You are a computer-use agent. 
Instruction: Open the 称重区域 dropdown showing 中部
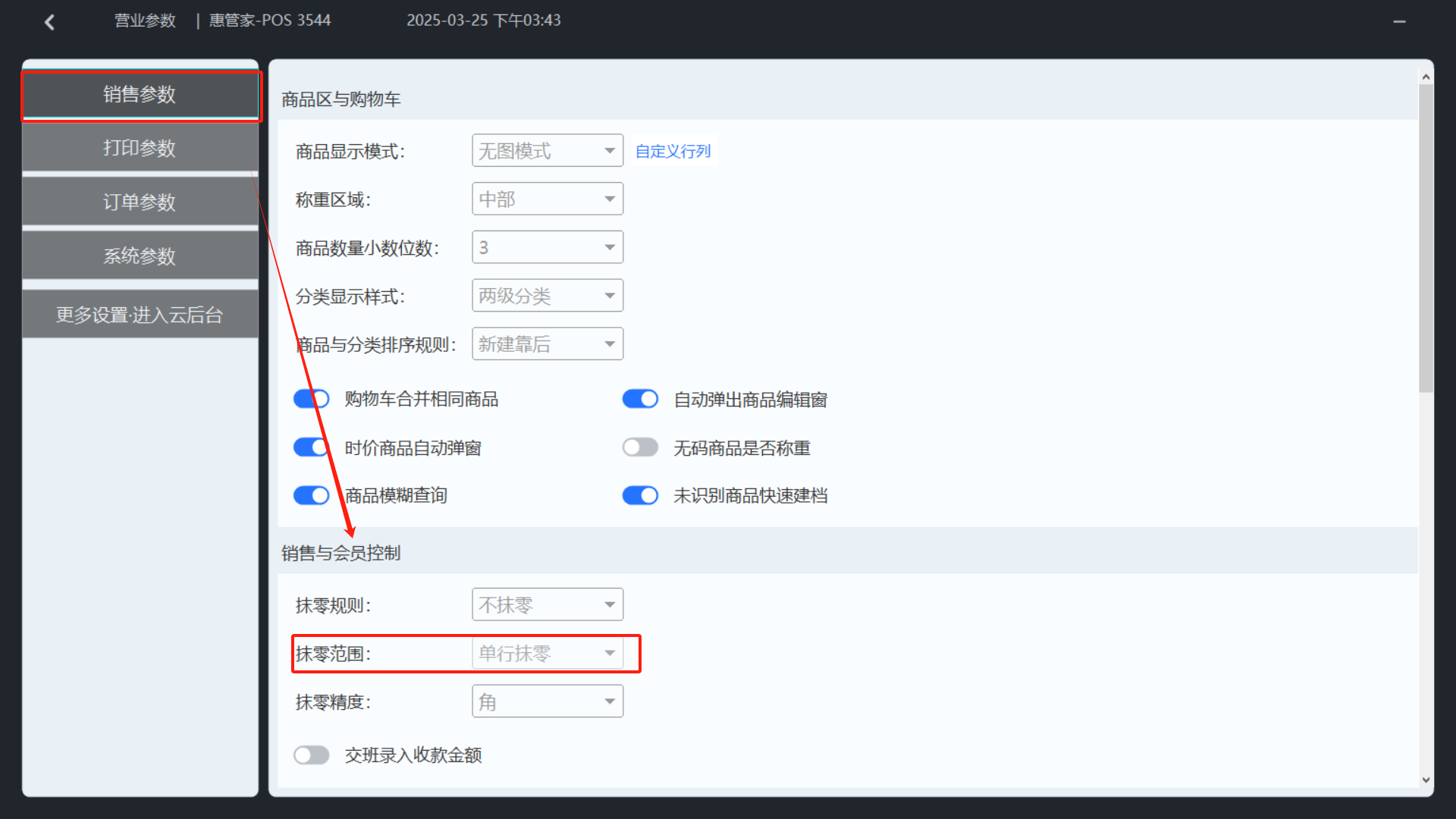[x=548, y=199]
